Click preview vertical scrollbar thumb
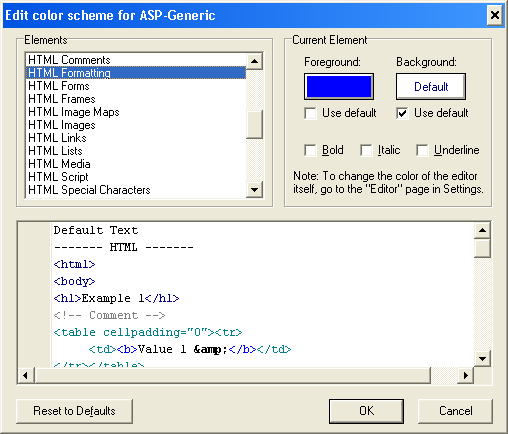Screen dimensions: 508x434 [x=482, y=248]
